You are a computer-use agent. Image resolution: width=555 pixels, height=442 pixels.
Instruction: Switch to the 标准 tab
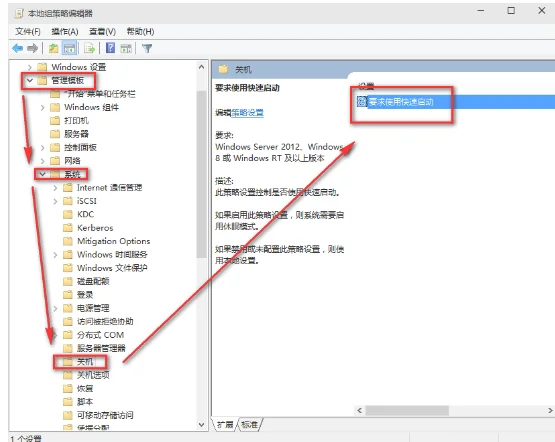[x=250, y=424]
